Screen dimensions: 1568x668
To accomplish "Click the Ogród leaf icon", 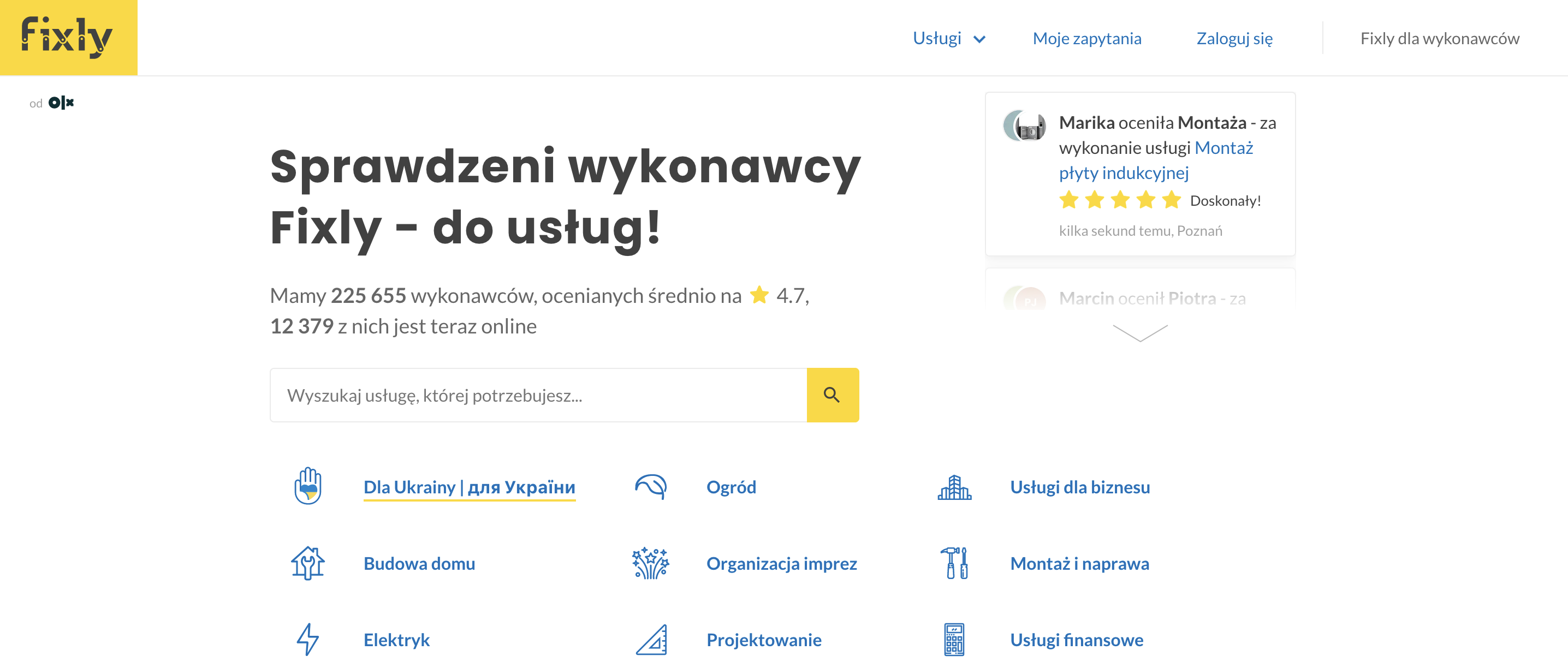I will 651,487.
